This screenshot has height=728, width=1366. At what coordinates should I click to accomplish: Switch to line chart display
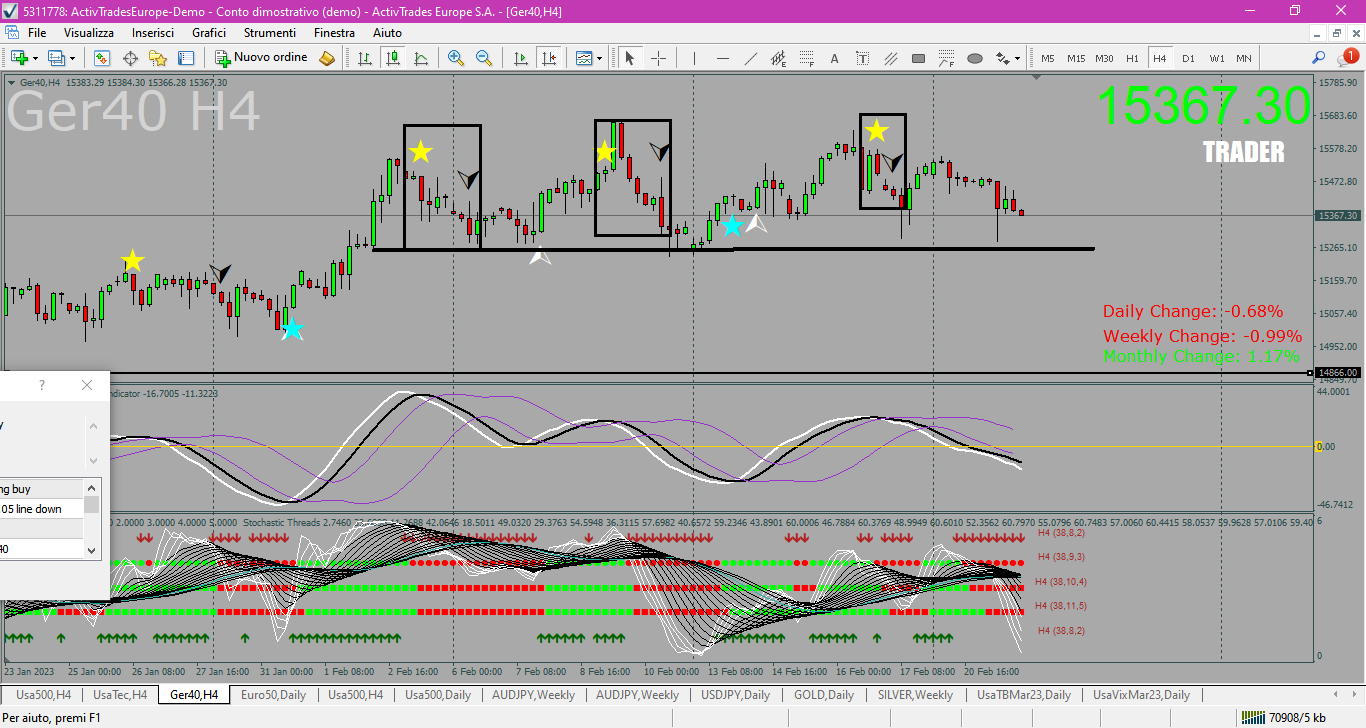coord(422,58)
